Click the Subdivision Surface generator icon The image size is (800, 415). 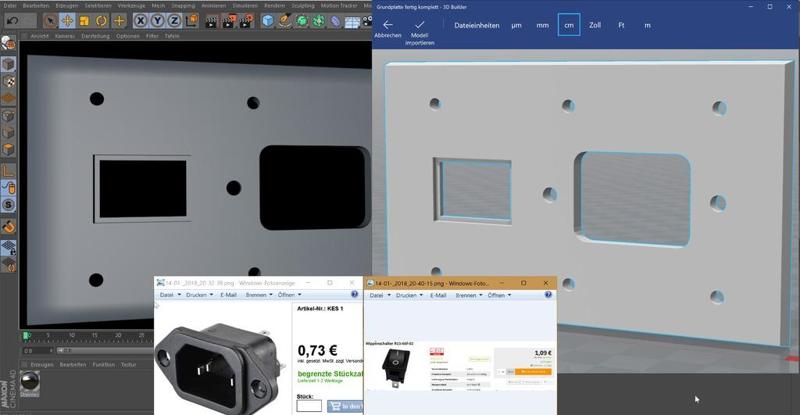[x=302, y=21]
